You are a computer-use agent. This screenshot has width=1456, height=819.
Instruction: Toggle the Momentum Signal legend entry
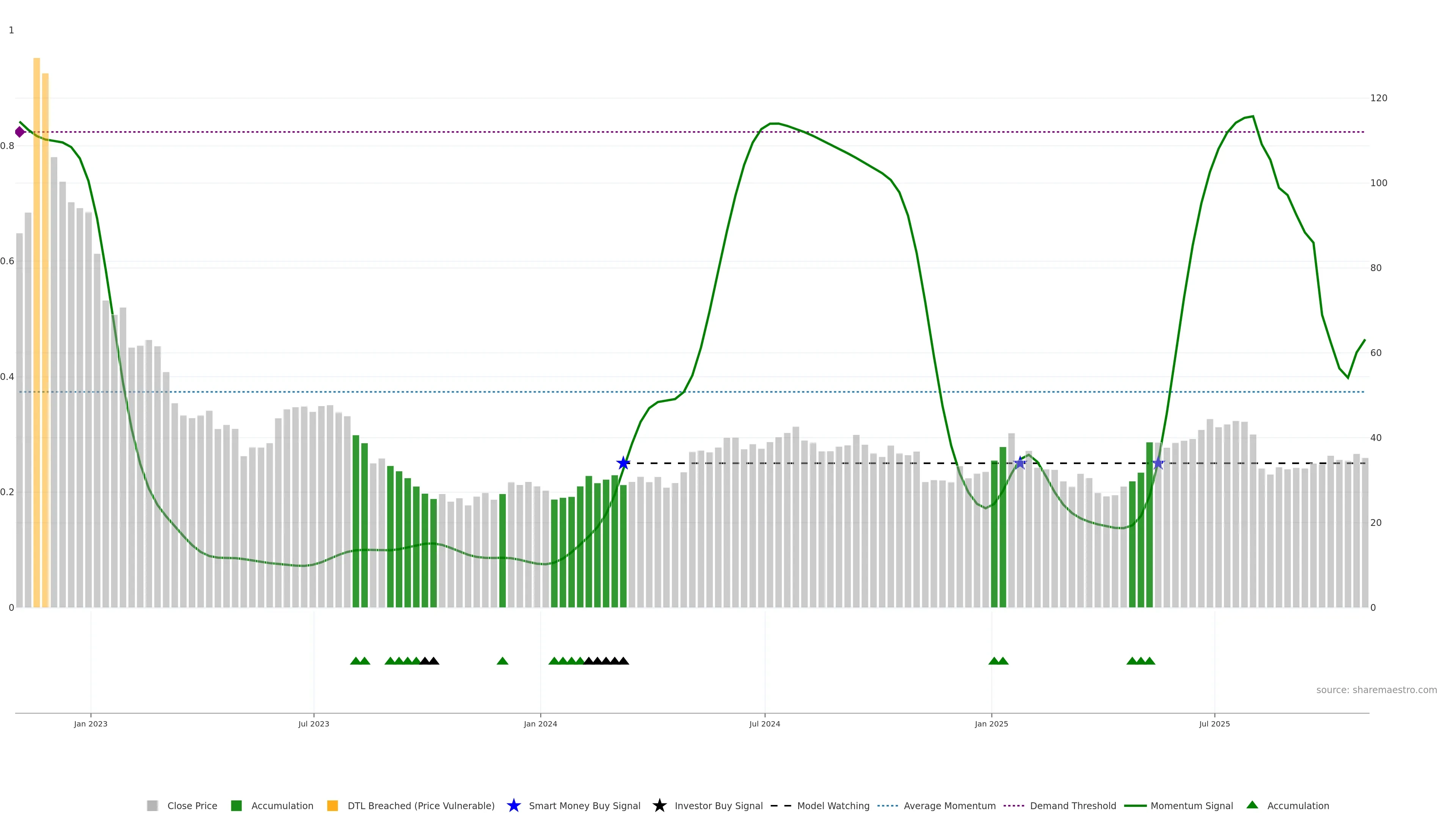1191,805
